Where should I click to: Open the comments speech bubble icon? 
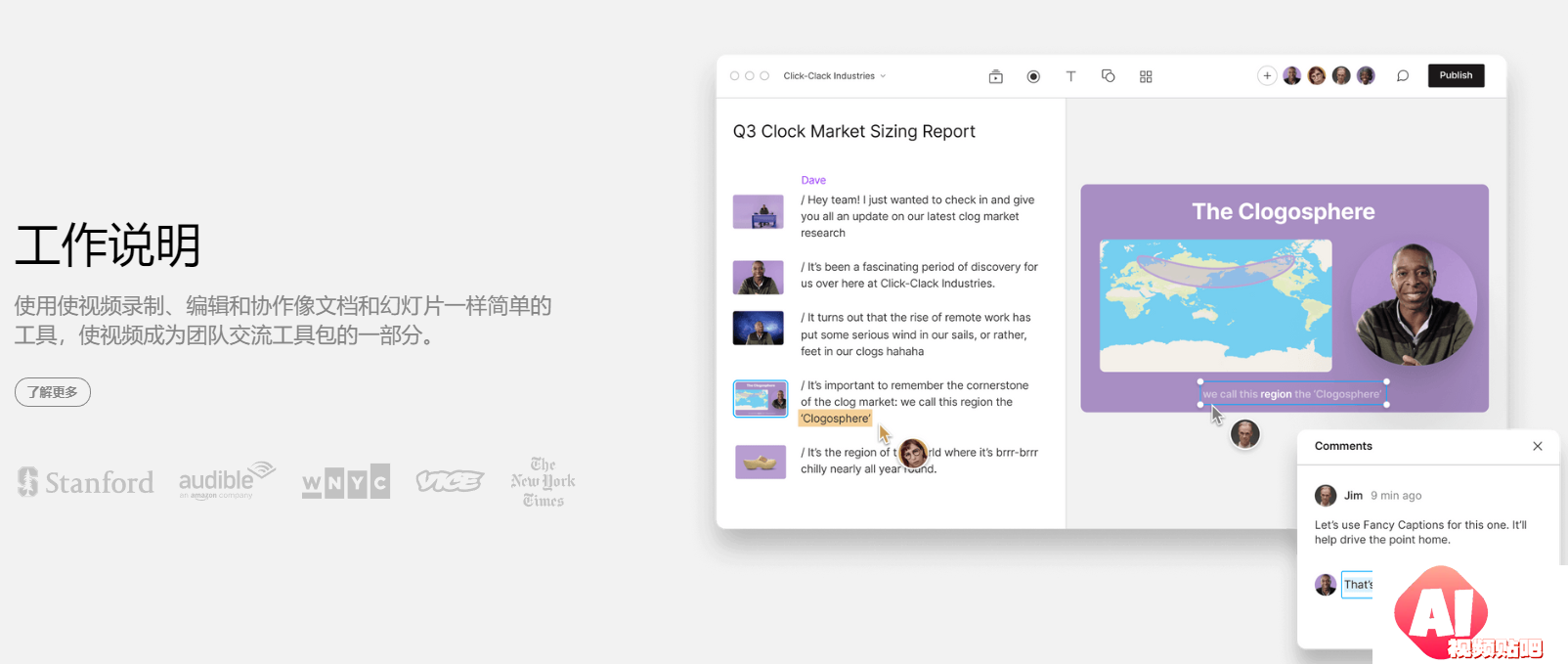coord(1402,76)
